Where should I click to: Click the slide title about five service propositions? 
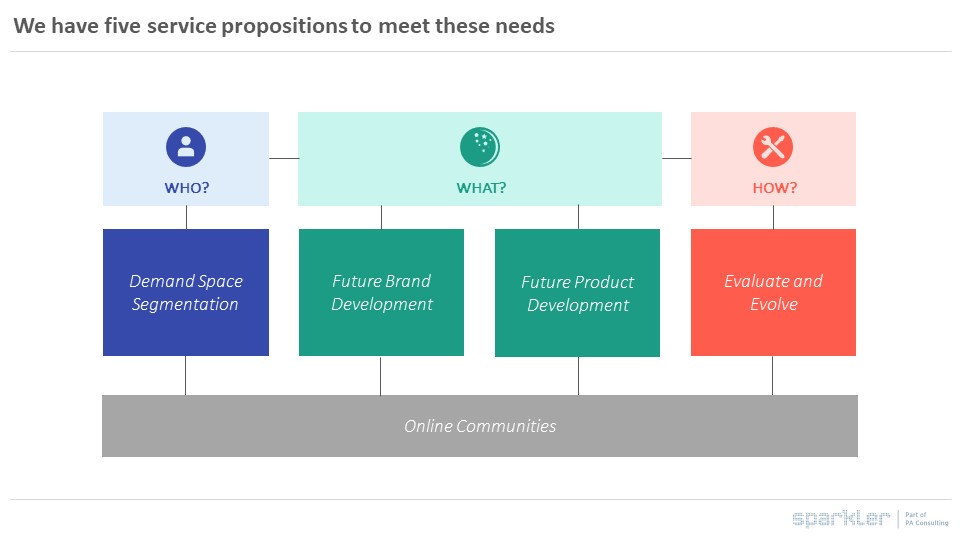tap(284, 26)
